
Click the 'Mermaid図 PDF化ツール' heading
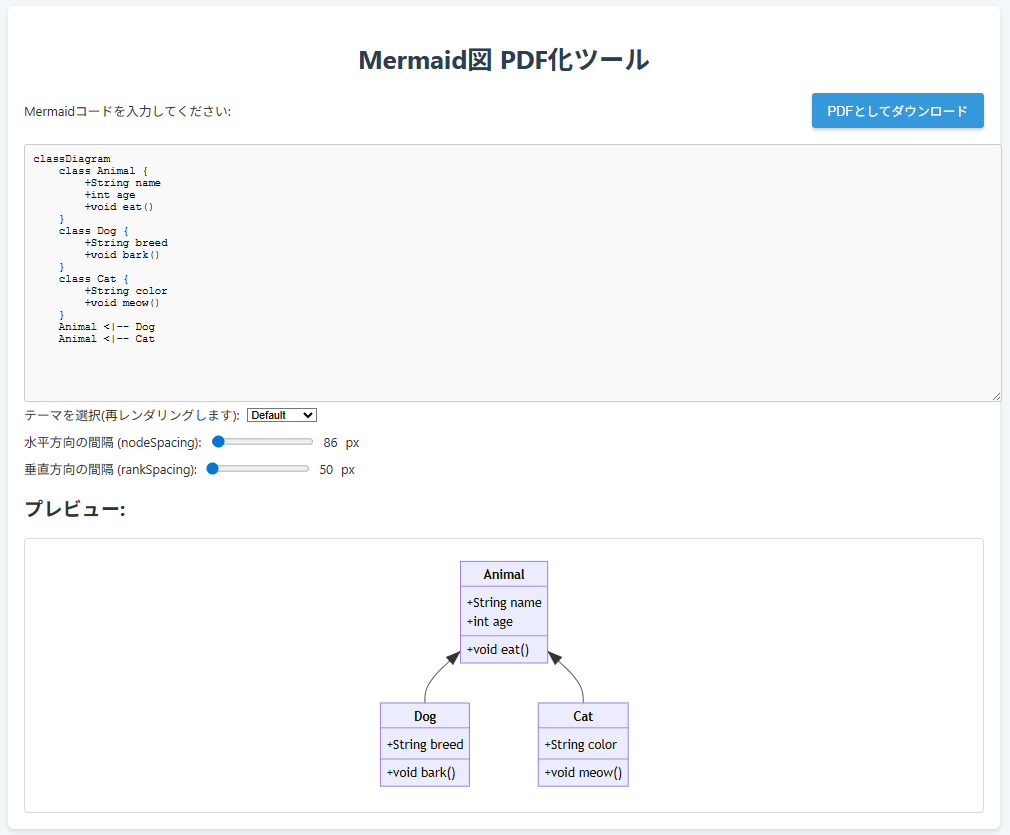point(504,60)
